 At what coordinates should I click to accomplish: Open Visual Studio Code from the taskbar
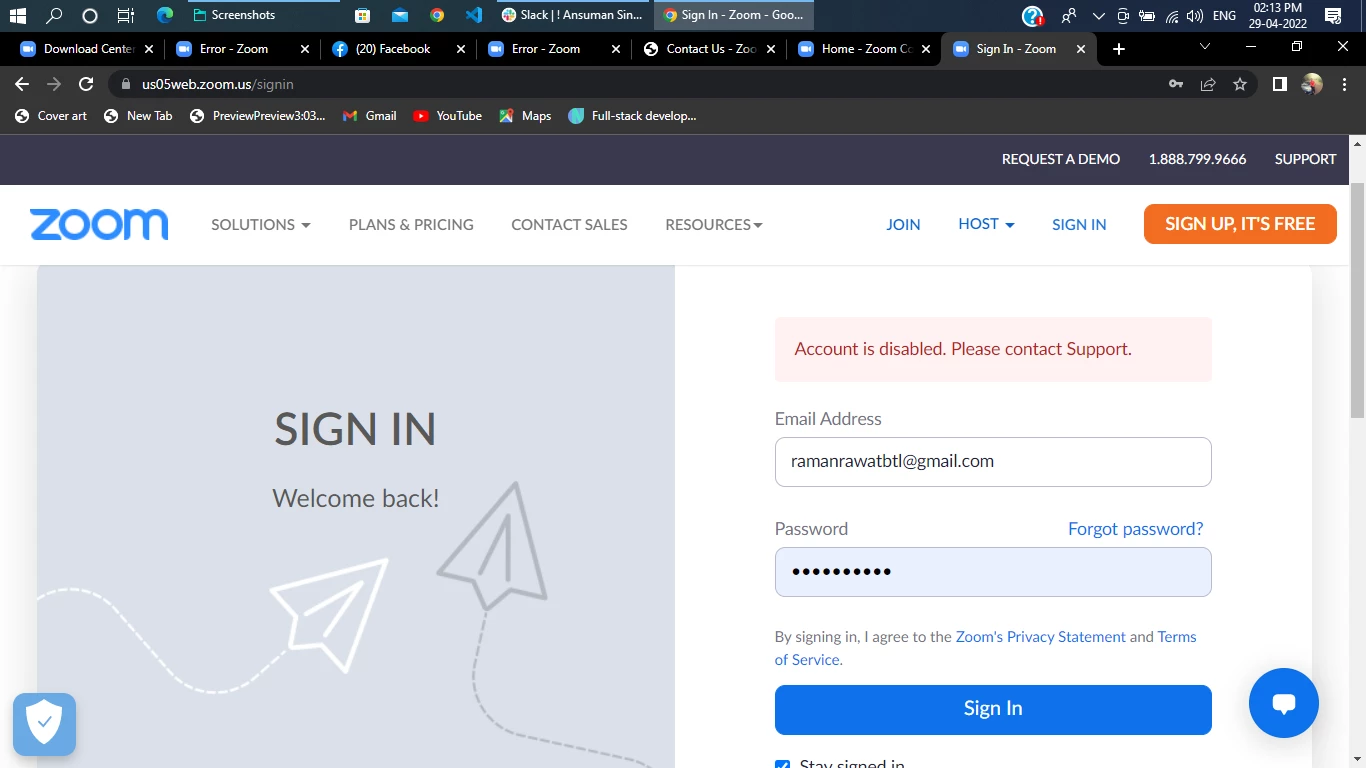[474, 15]
